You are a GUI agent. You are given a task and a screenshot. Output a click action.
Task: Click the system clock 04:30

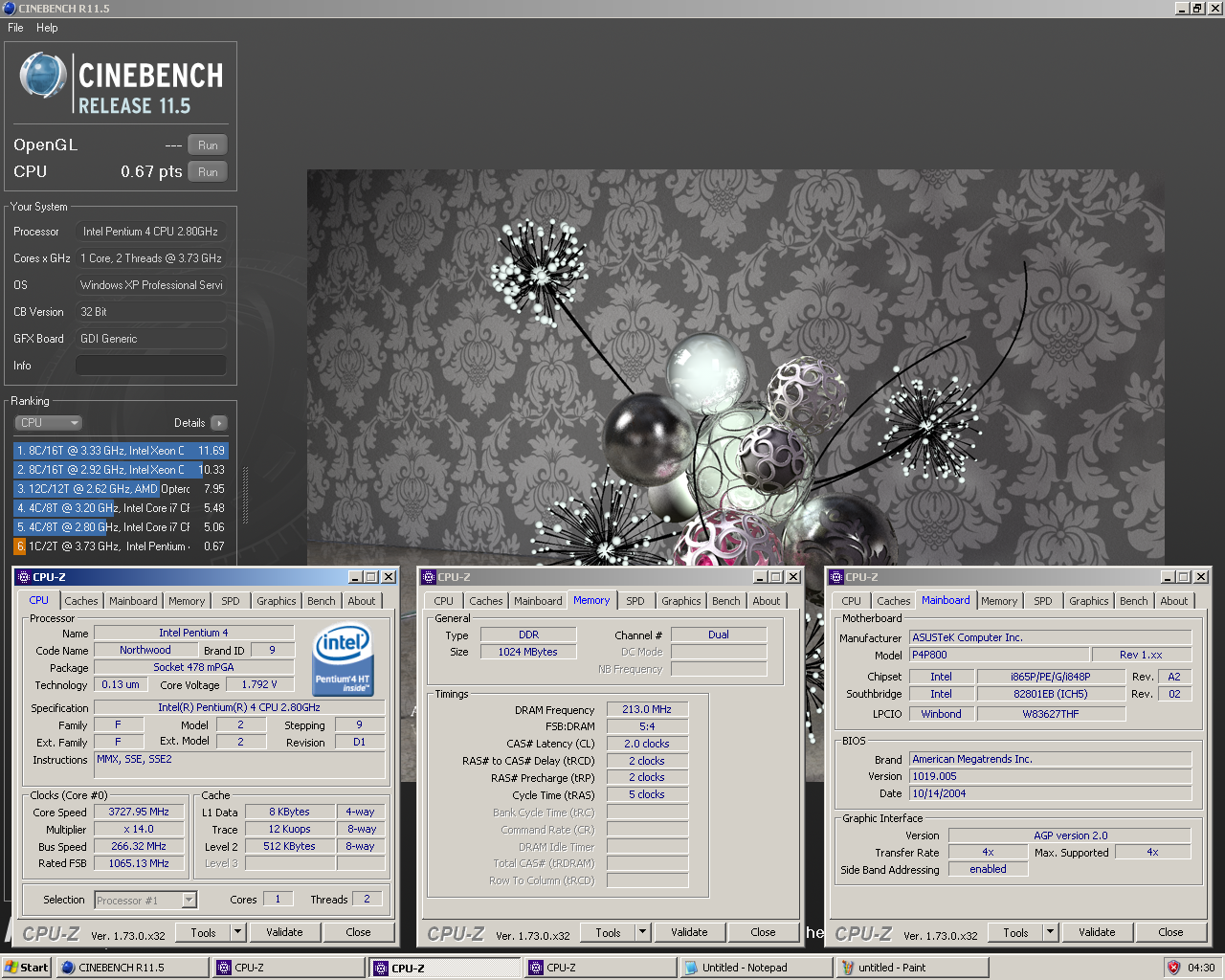[x=1201, y=968]
